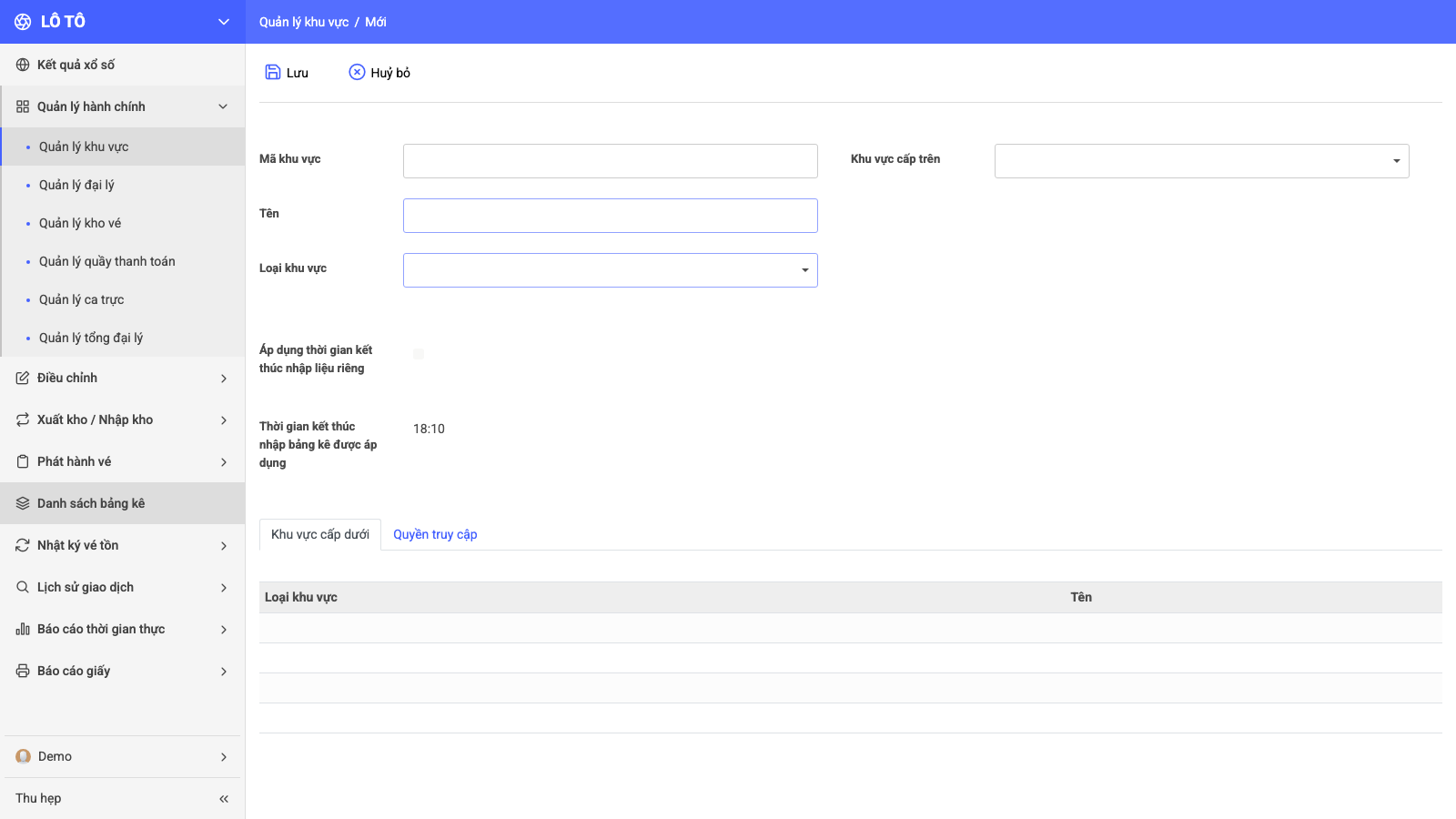The image size is (1456, 819).
Task: Open Quản lý đại lý menu item
Action: tap(123, 185)
